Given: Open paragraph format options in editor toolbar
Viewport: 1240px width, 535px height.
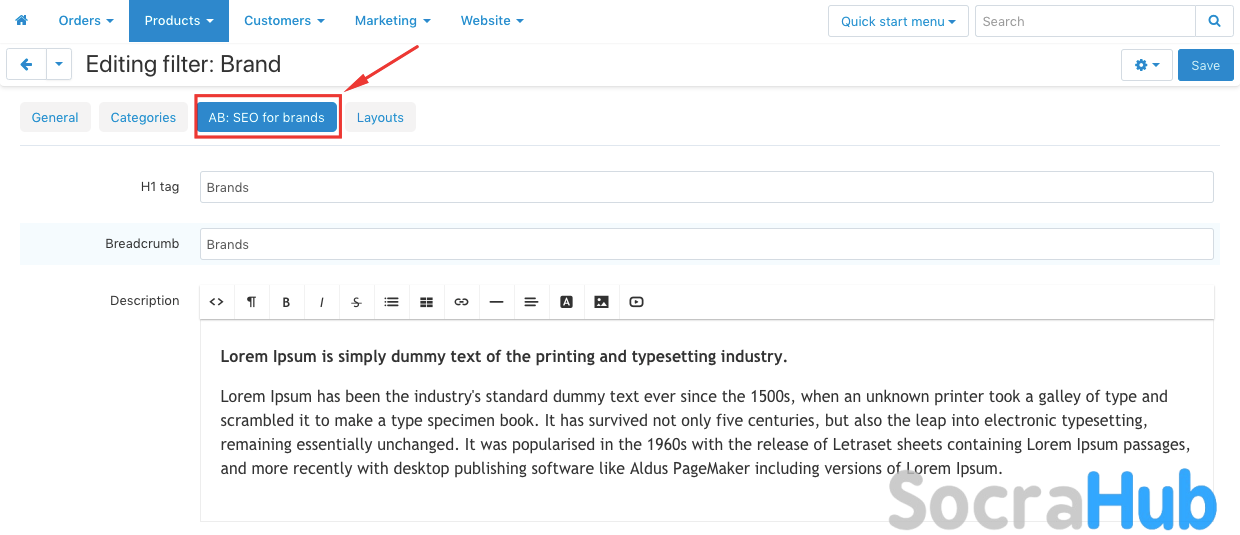Looking at the screenshot, I should 251,302.
